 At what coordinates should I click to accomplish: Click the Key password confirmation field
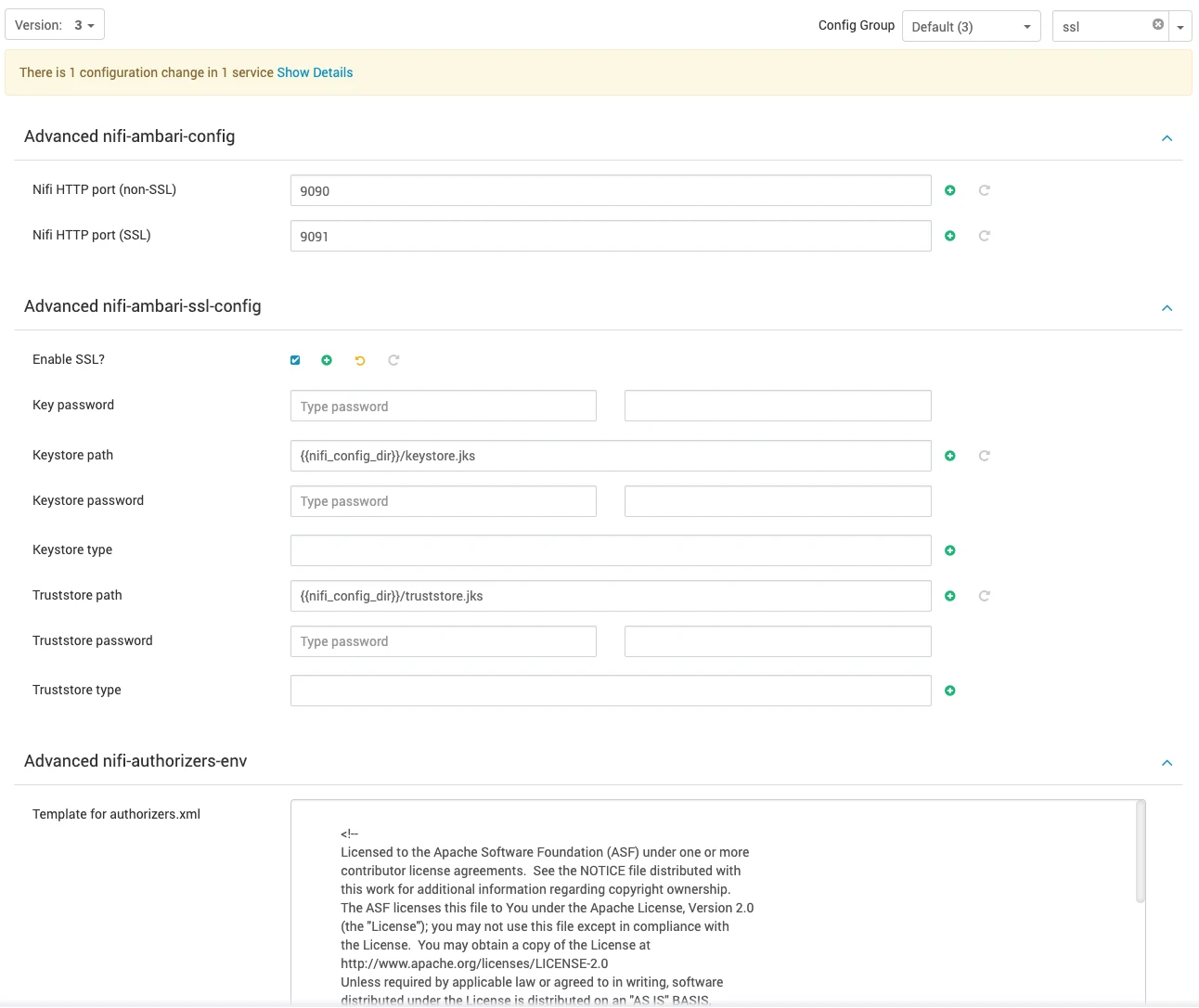[778, 406]
